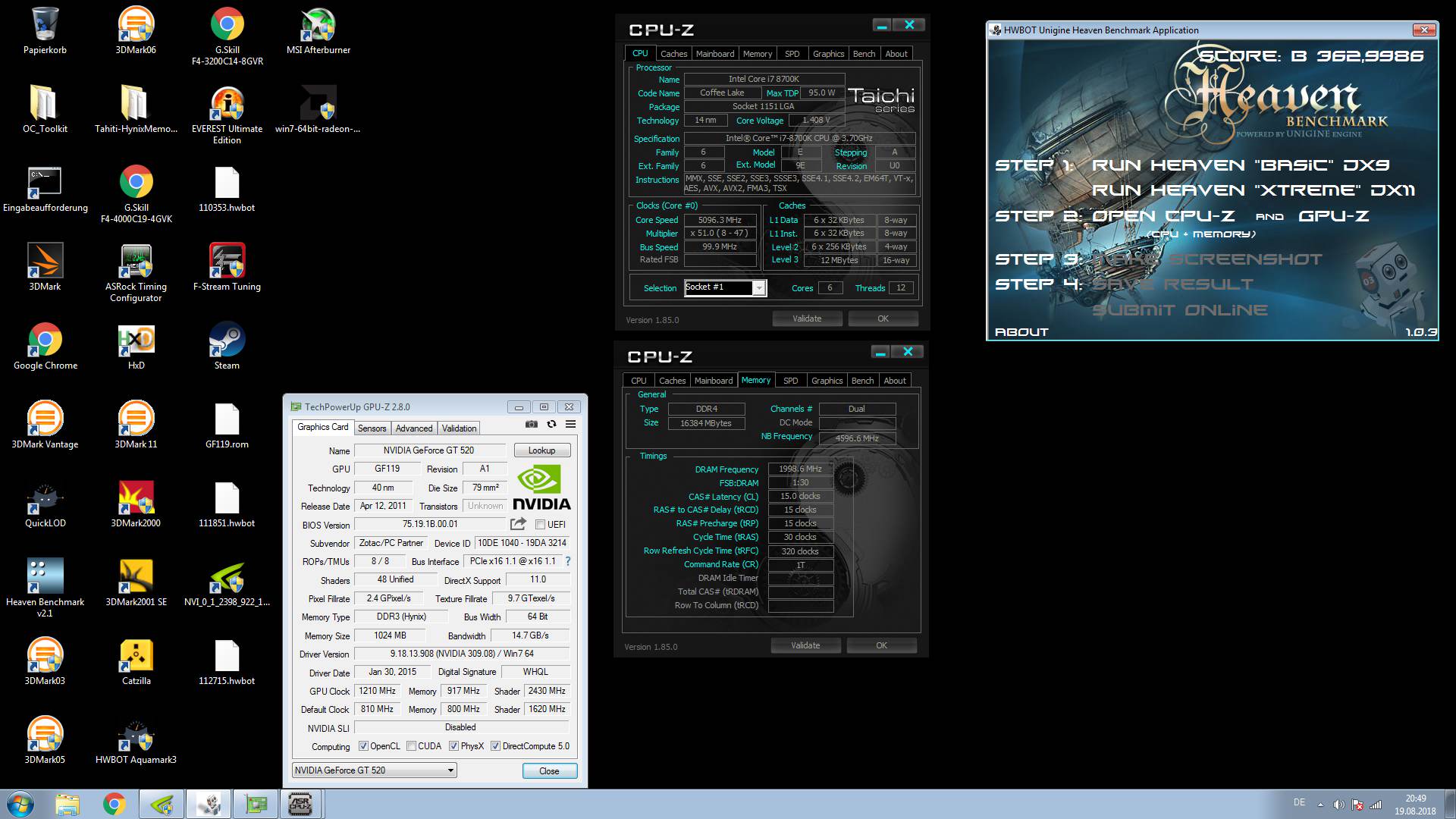
Task: Open SPD tab in top CPU-Z window
Action: [792, 54]
